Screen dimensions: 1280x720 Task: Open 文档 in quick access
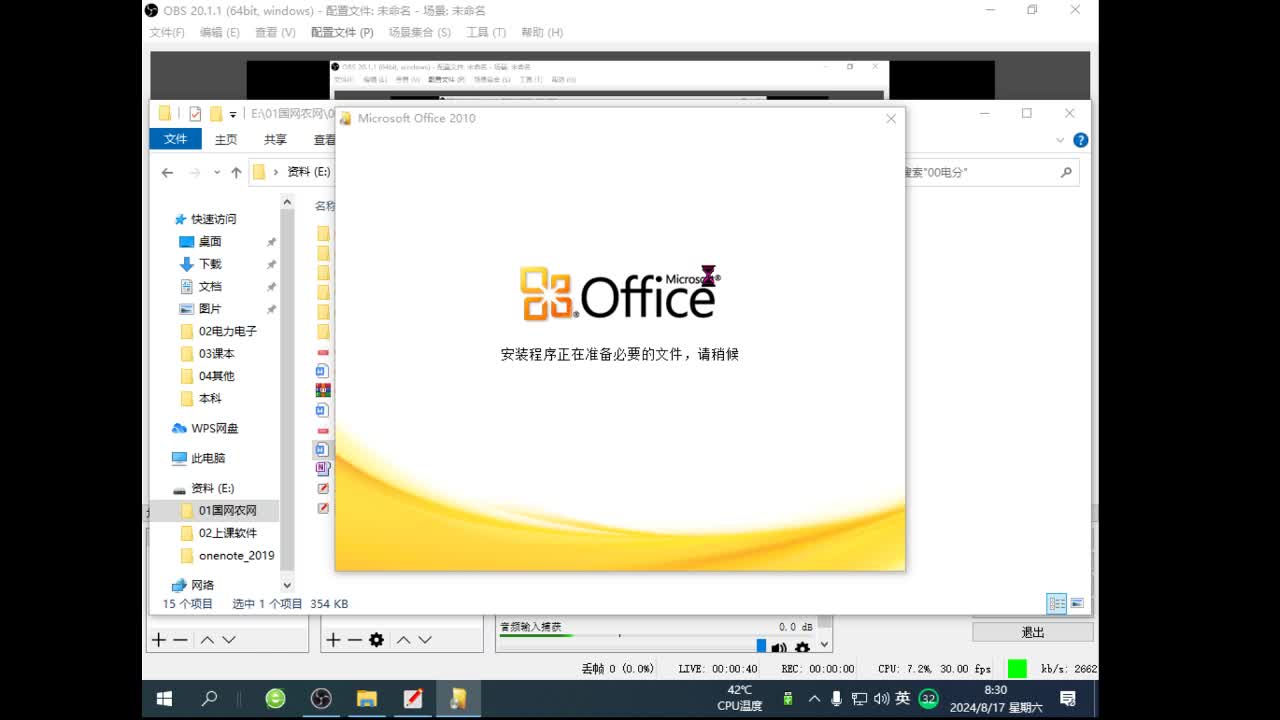point(210,286)
